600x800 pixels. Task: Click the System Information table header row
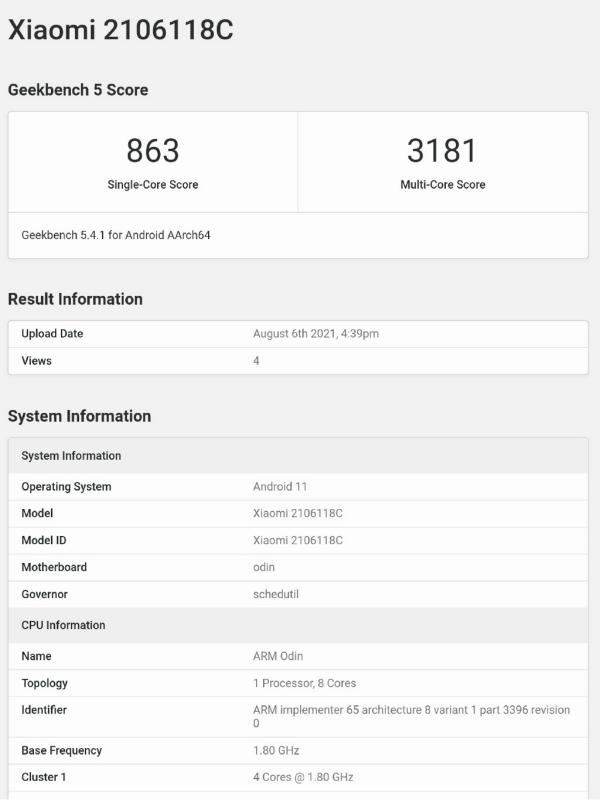(x=298, y=456)
